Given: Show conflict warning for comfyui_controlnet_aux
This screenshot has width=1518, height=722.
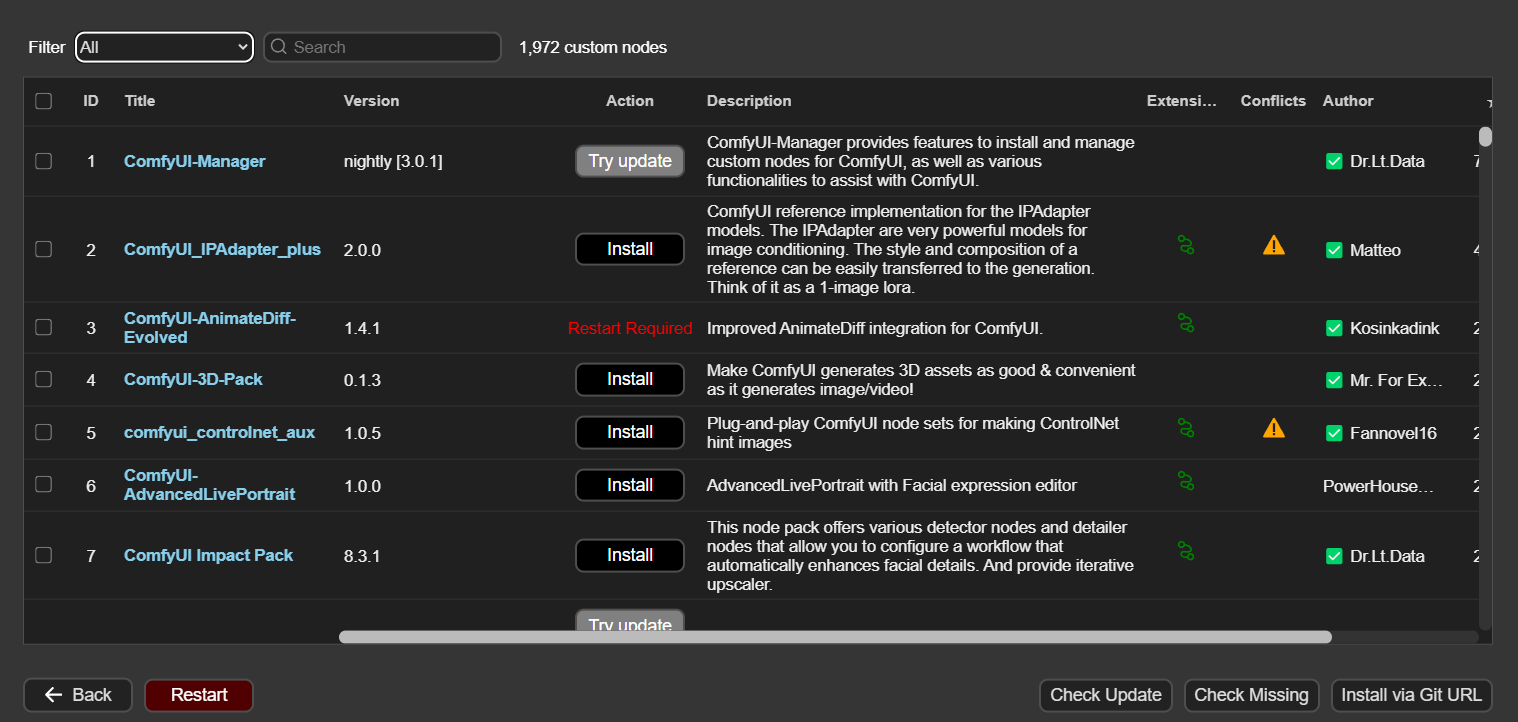Looking at the screenshot, I should [1273, 428].
